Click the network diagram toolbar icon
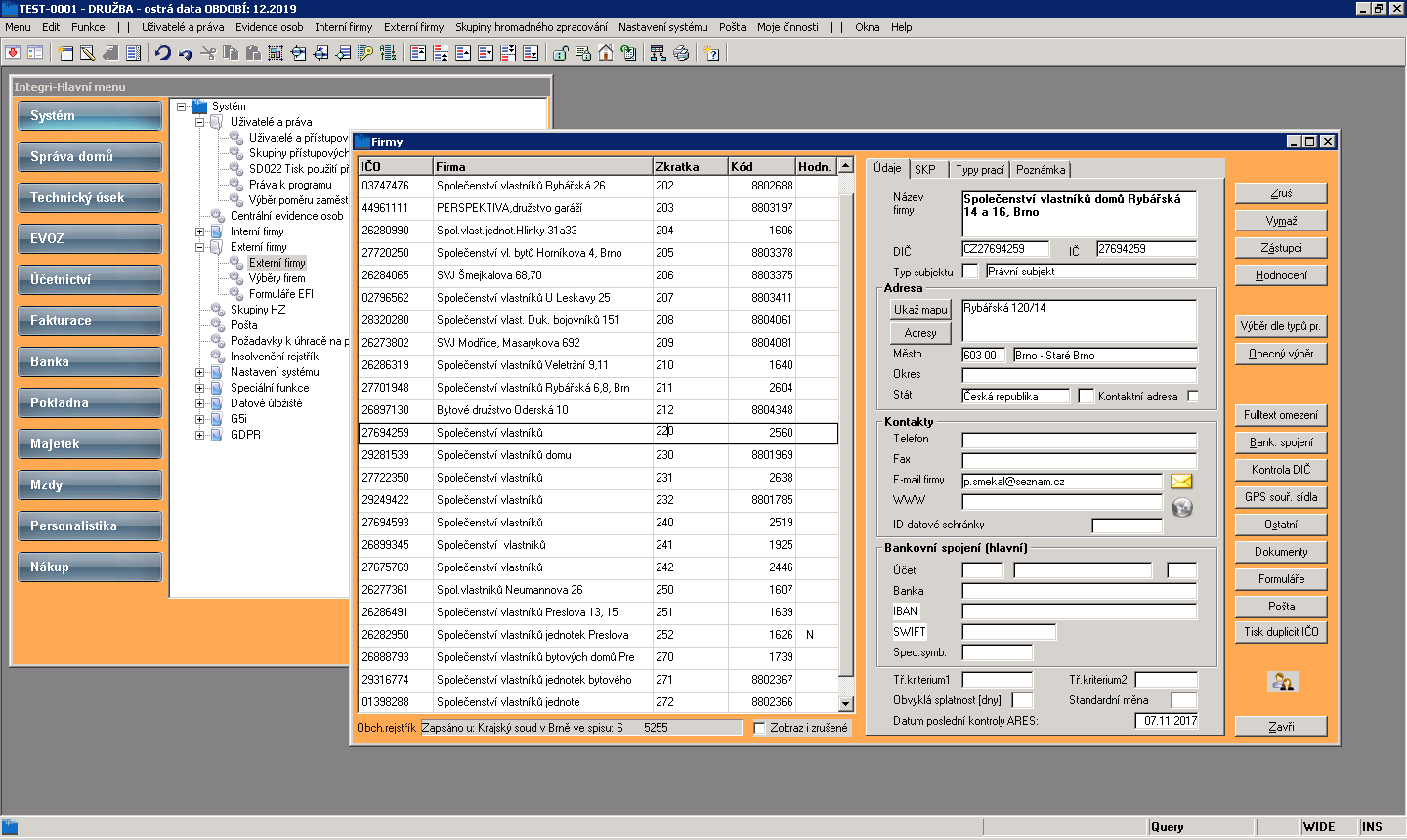The width and height of the screenshot is (1407, 840). pos(658,53)
